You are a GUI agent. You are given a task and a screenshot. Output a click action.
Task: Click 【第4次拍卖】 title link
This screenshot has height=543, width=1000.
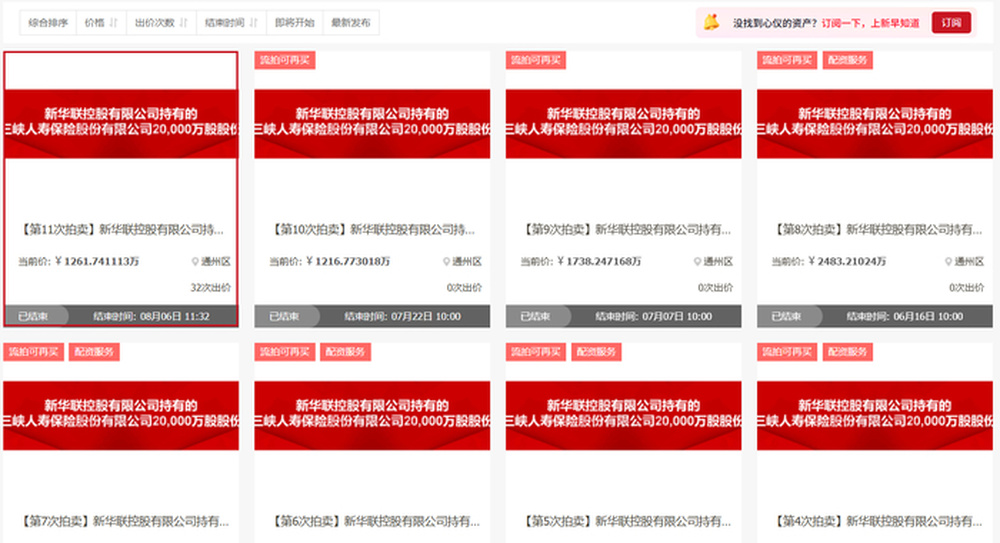tap(878, 521)
